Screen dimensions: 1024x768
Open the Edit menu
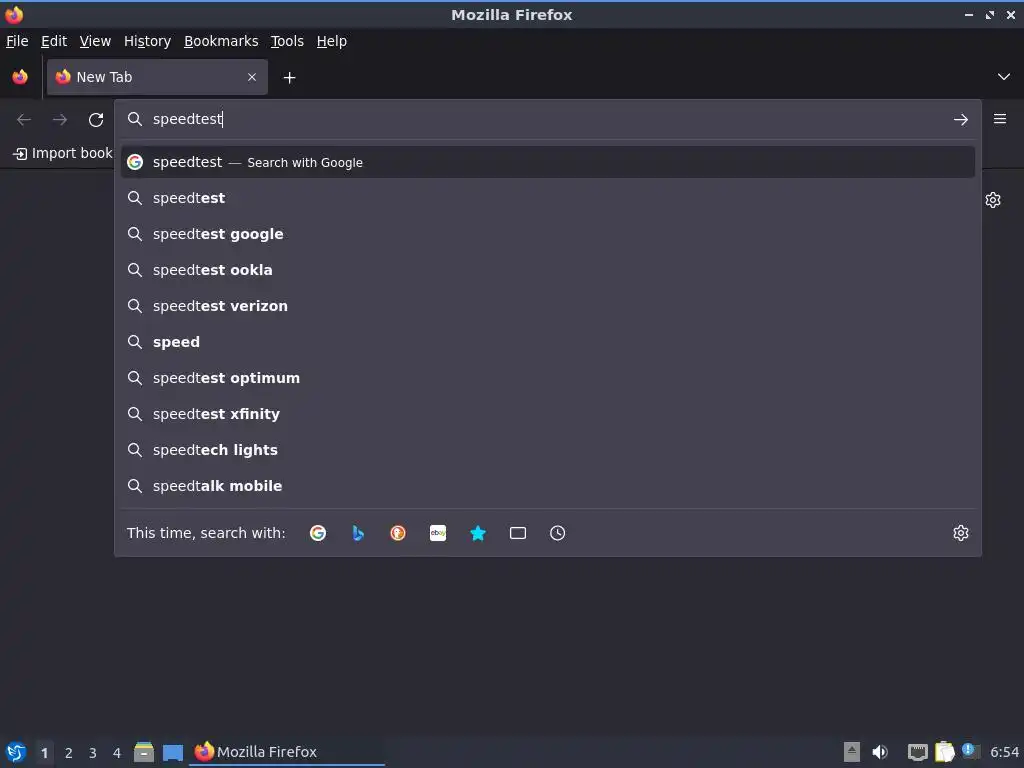coord(54,41)
